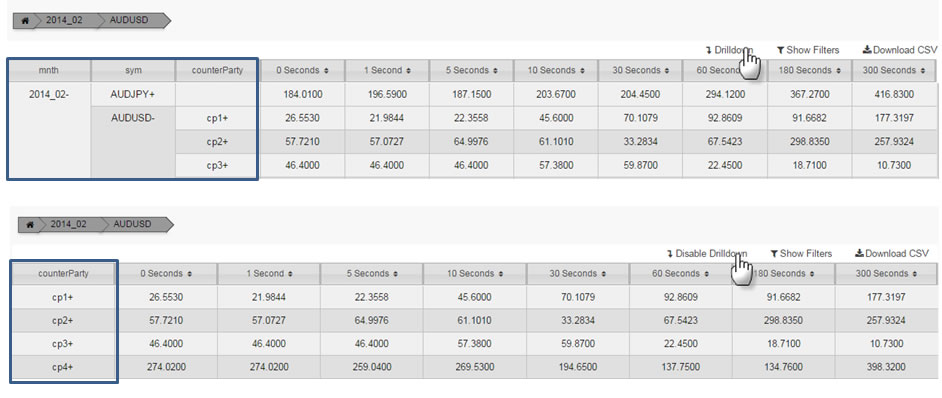The image size is (942, 398).
Task: Collapse the 2014_02- month group
Action: tap(49, 95)
